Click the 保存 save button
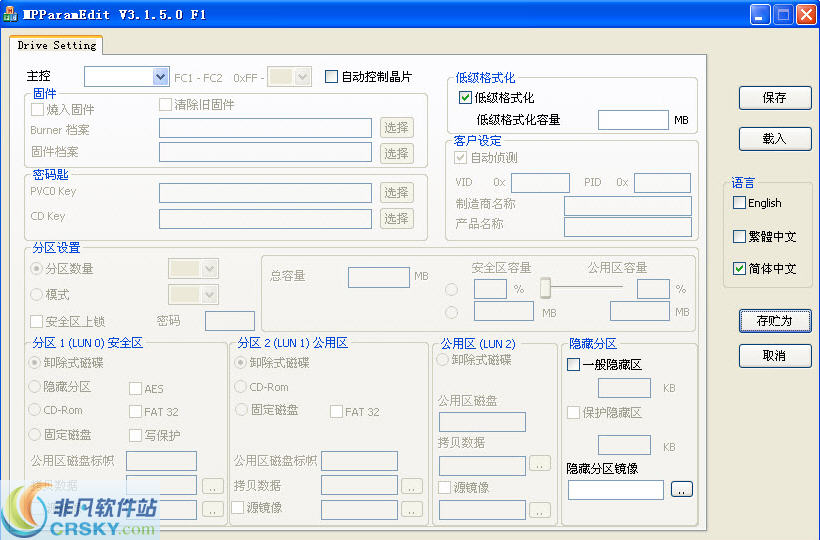820x540 pixels. [x=775, y=98]
